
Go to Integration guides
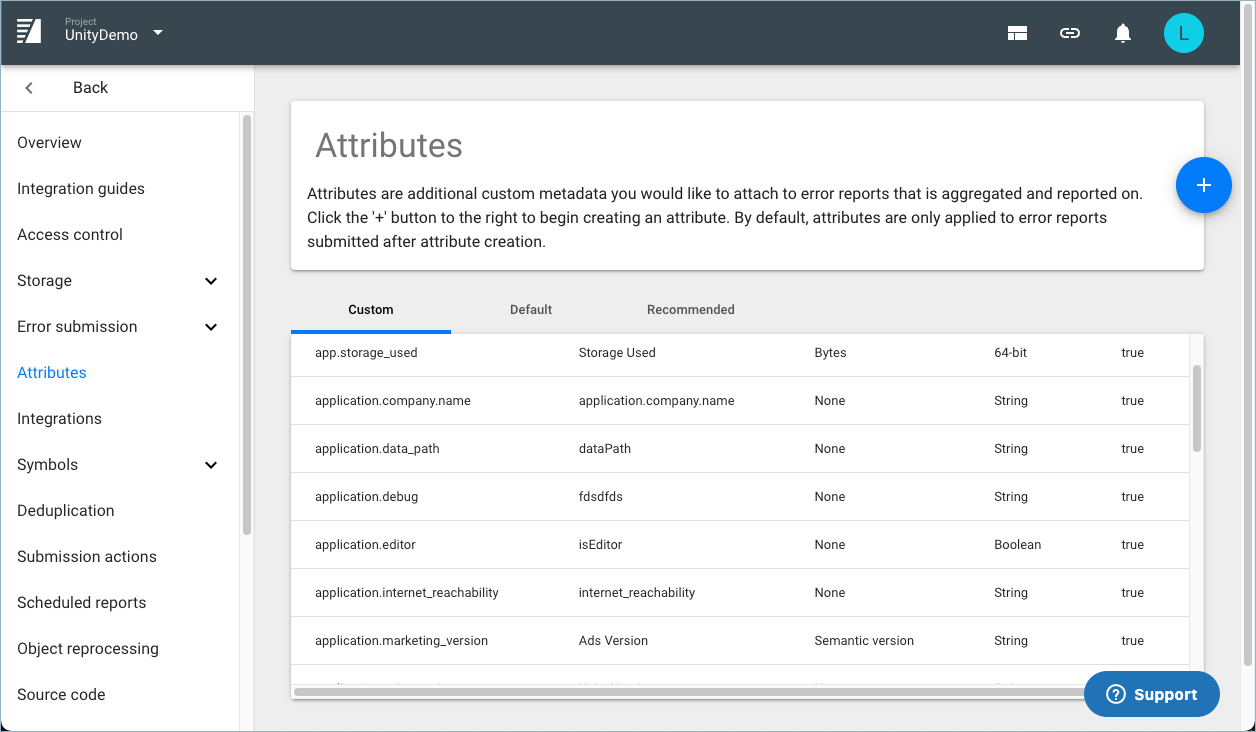[81, 189]
